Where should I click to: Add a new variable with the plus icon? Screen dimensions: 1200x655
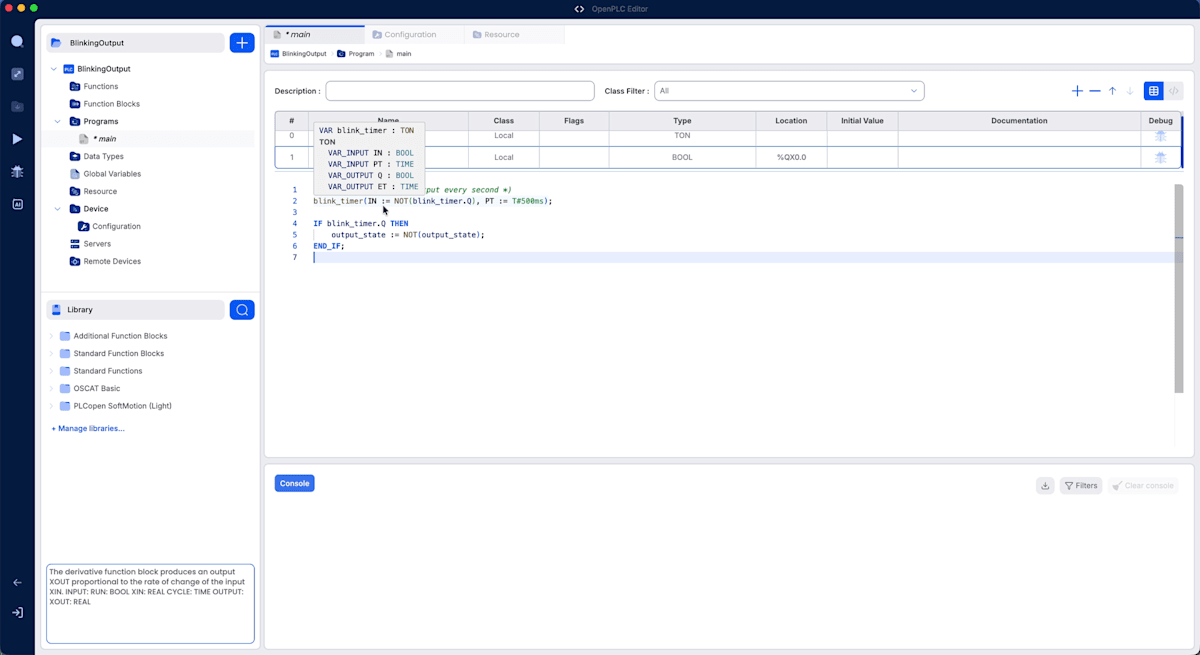point(1077,91)
